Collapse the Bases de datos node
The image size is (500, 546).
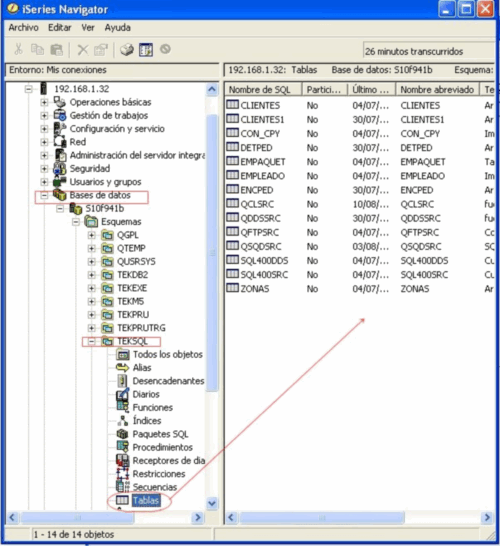[x=44, y=195]
